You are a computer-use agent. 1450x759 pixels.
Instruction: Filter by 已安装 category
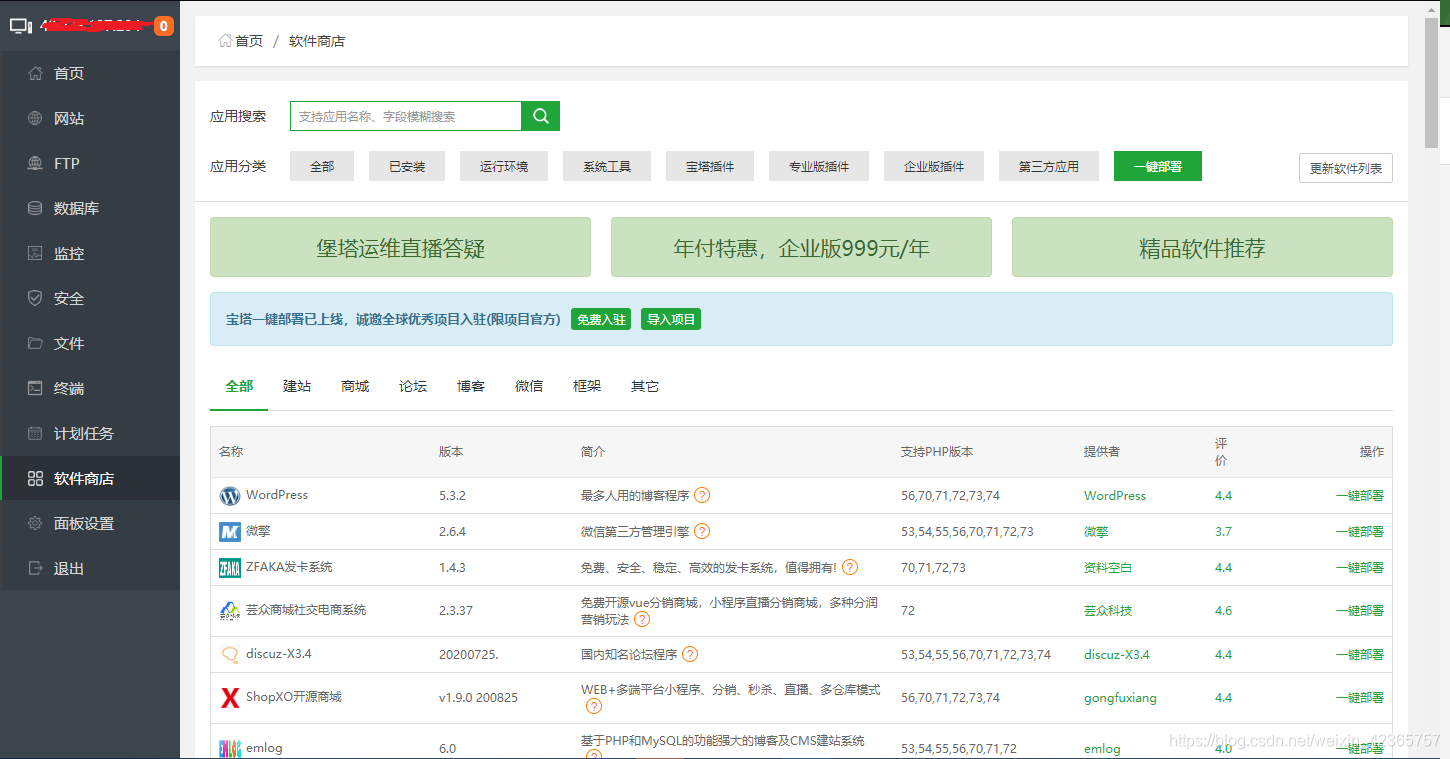pyautogui.click(x=407, y=166)
